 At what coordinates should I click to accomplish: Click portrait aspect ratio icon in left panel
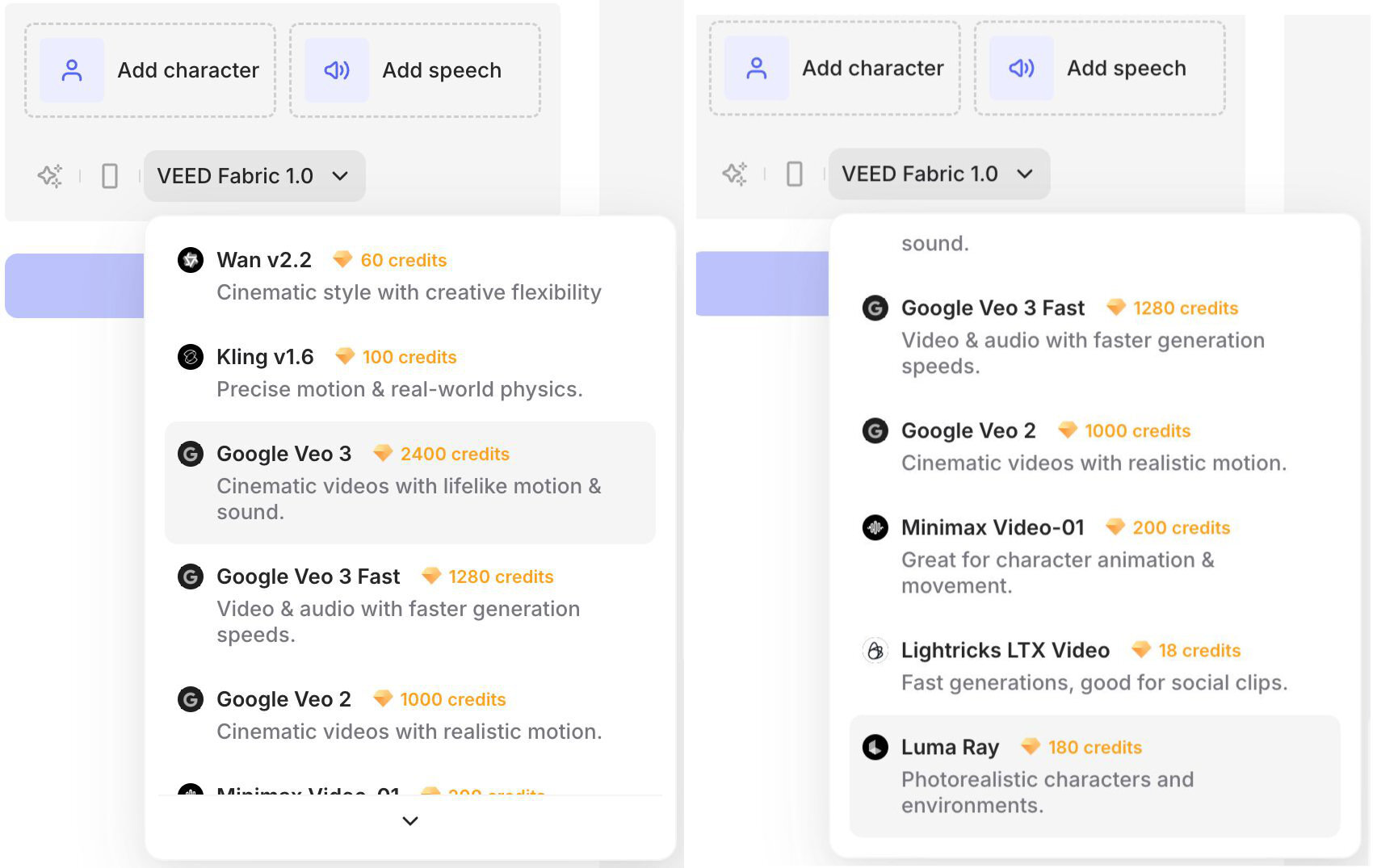click(x=110, y=175)
